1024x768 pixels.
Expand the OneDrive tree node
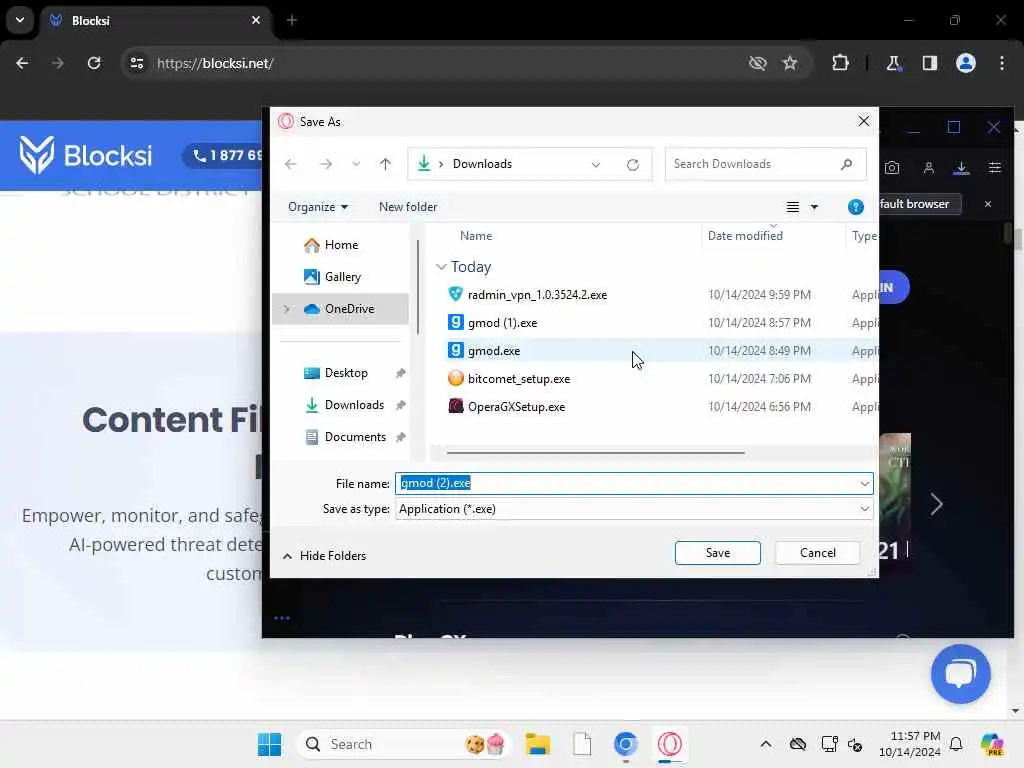(287, 309)
